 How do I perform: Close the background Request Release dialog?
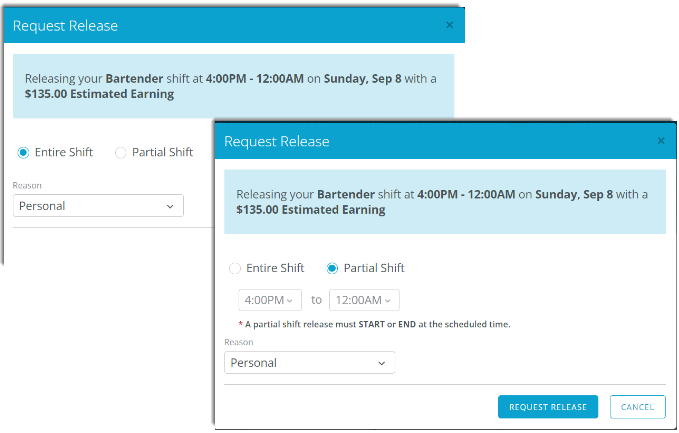click(449, 25)
